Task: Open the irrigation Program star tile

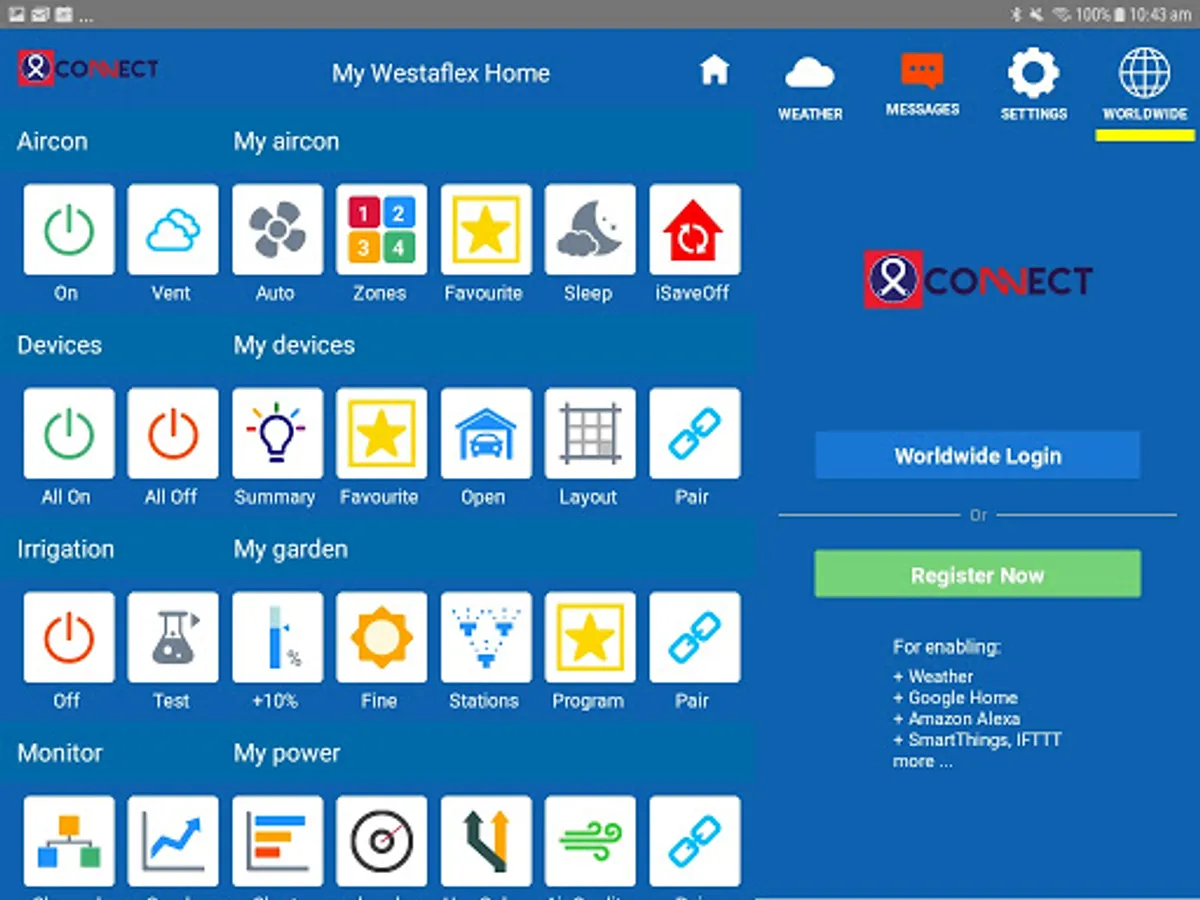Action: coord(590,637)
